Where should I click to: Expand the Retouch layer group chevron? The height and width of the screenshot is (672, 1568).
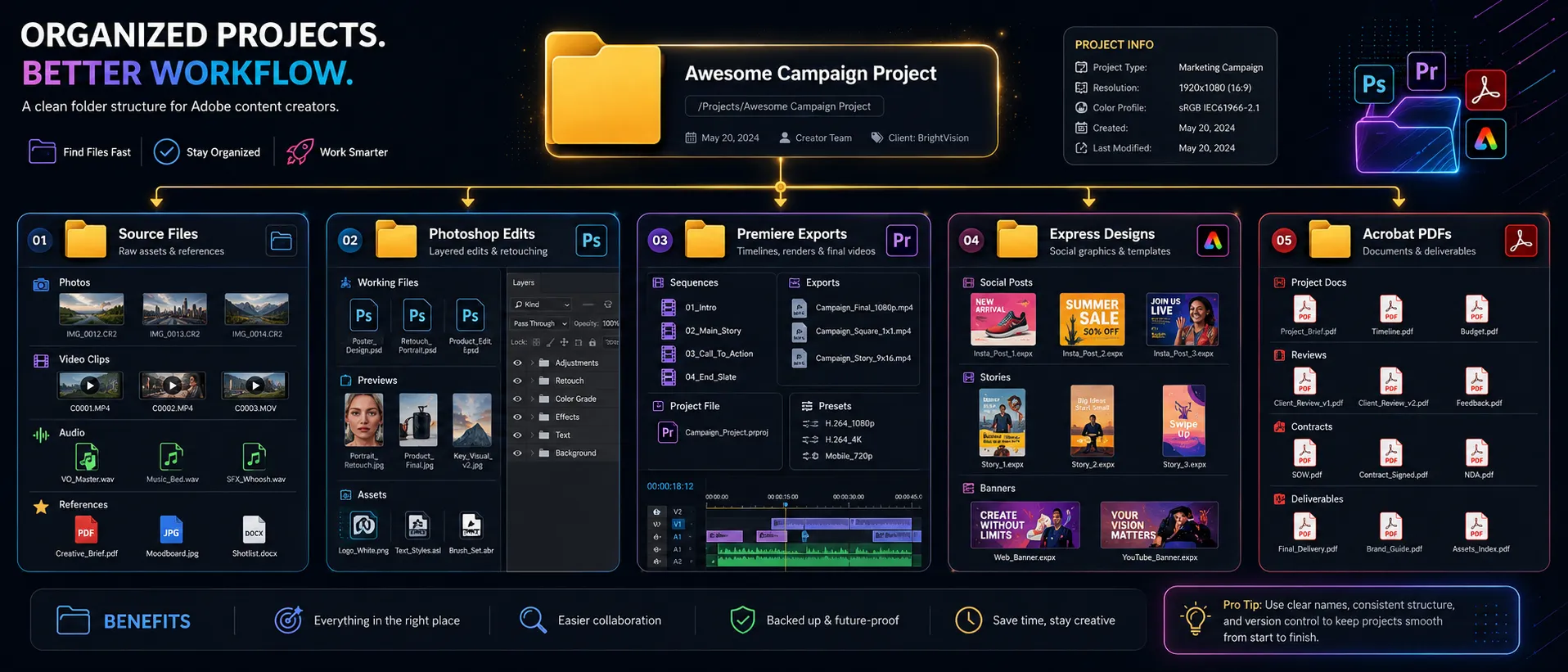pos(532,381)
